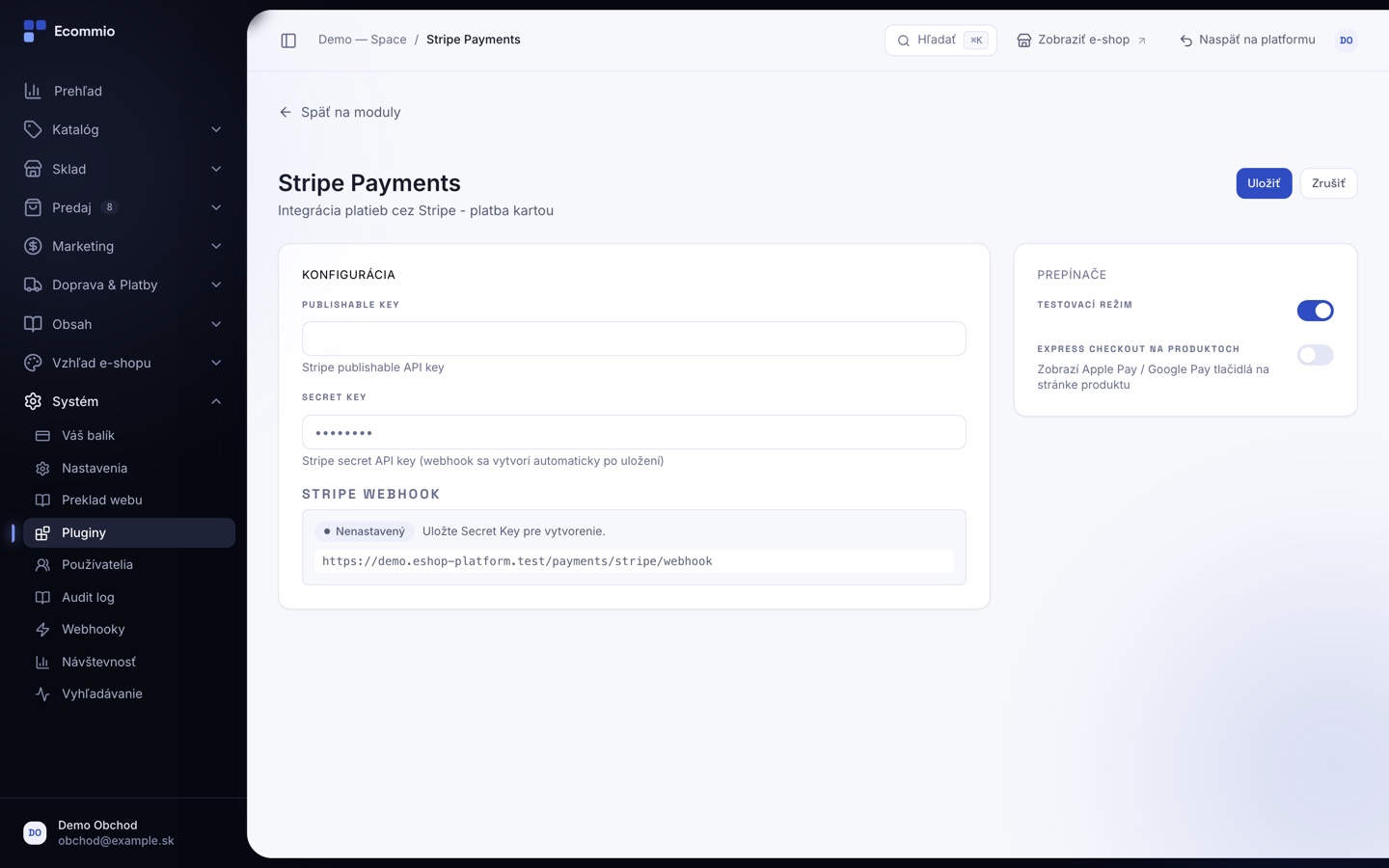
Task: Expand the Doprava & Platby chevron
Action: click(x=216, y=285)
